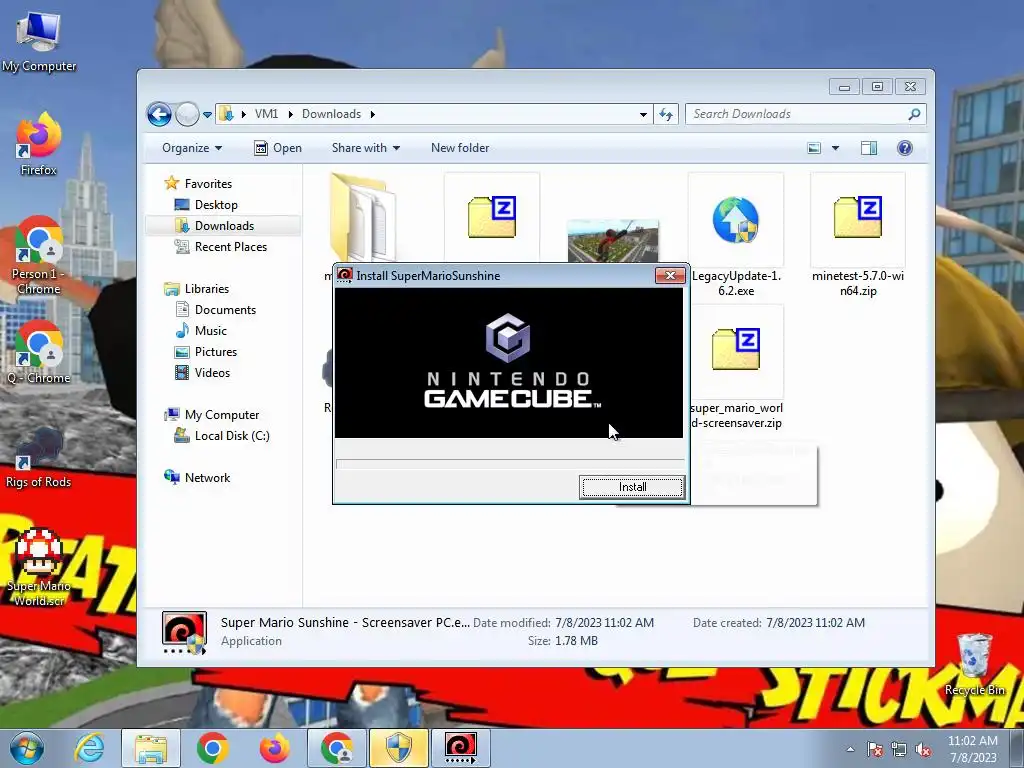Open My Computer desktop icon
Screen dimensions: 1024x768
[x=39, y=40]
